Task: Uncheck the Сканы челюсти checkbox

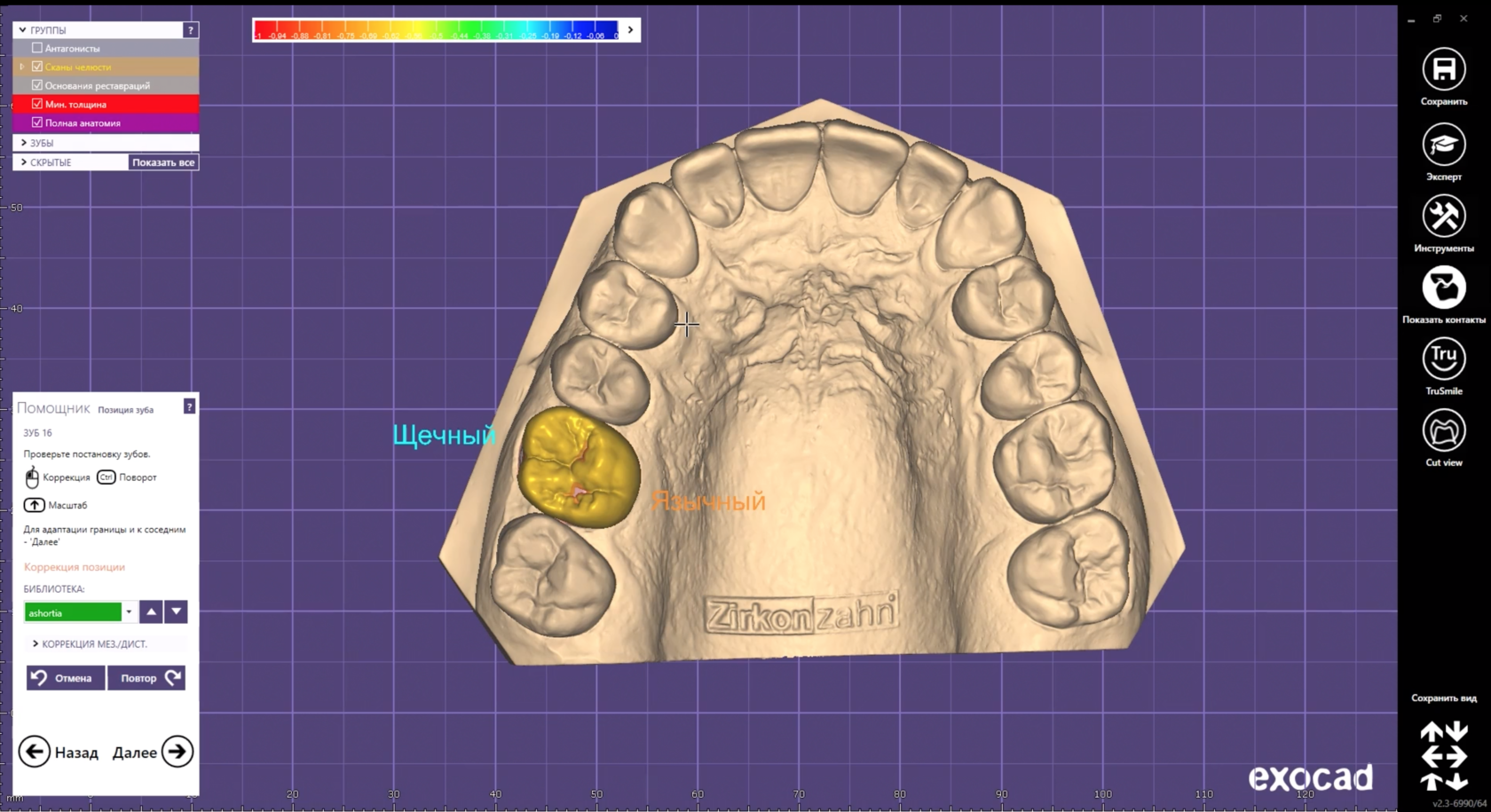Action: point(37,67)
